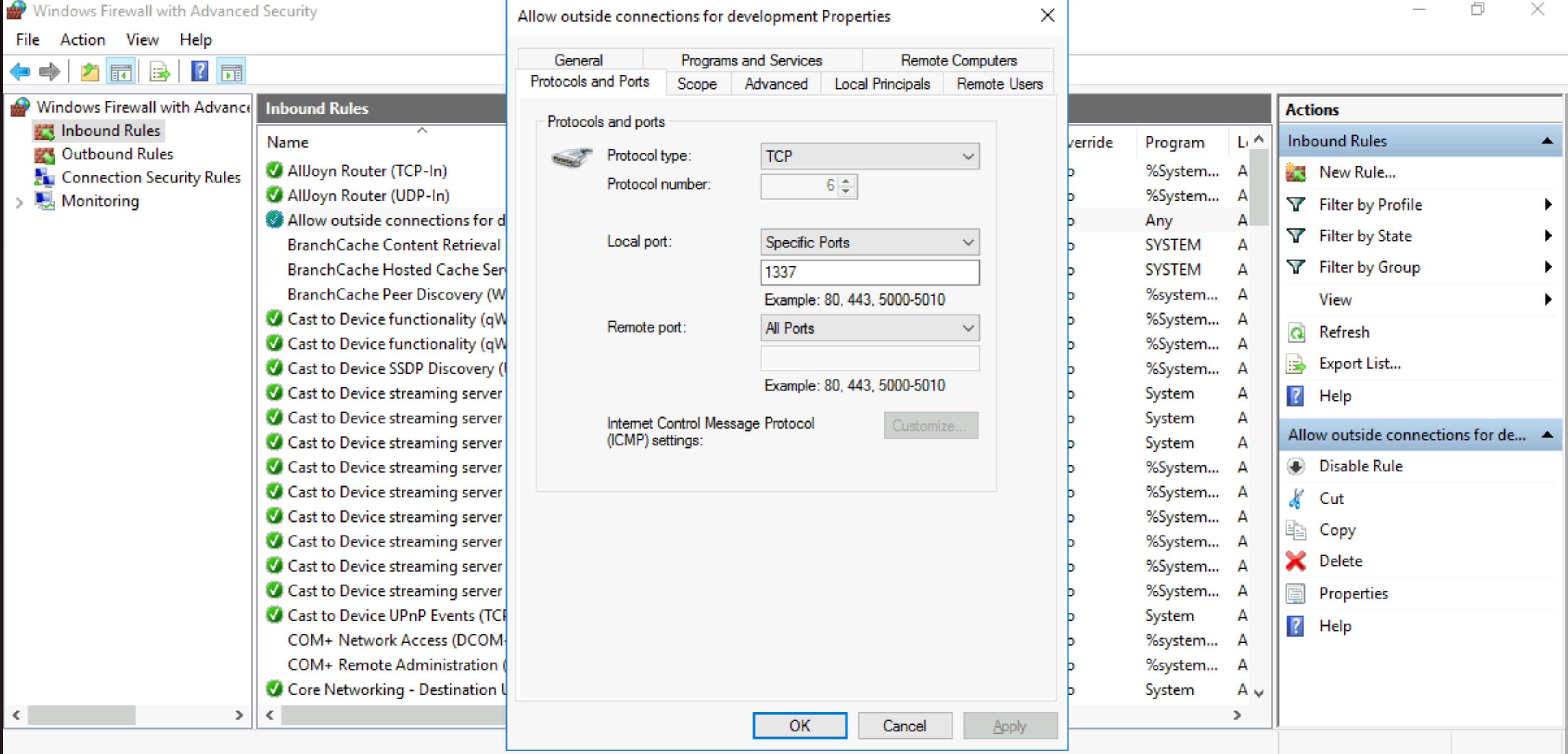
Task: Open the Action menu
Action: point(83,39)
